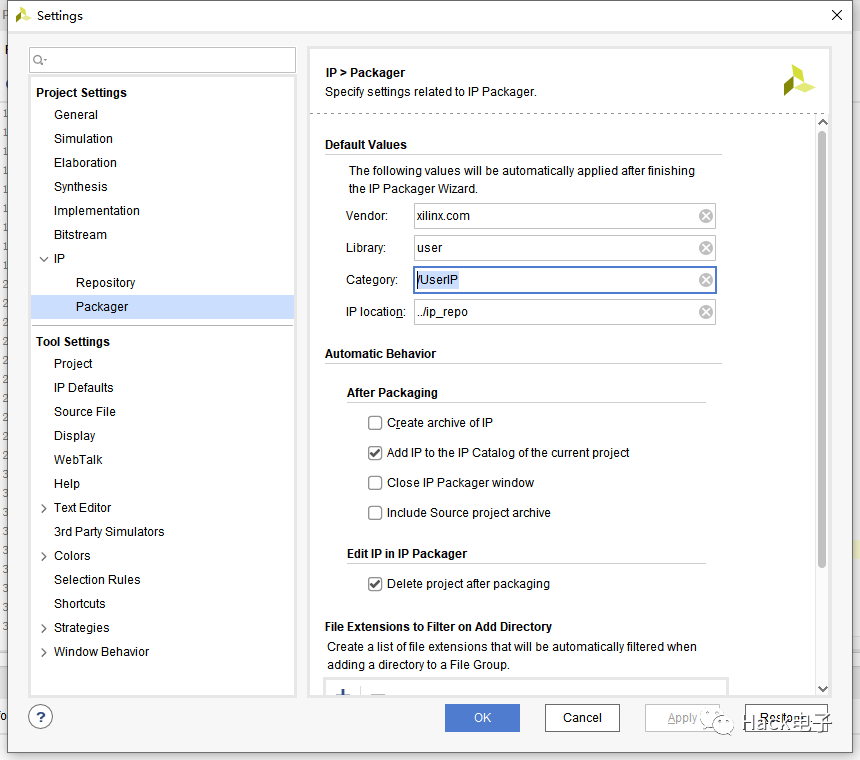Click the scroll up arrow in Packager pane

click(822, 122)
